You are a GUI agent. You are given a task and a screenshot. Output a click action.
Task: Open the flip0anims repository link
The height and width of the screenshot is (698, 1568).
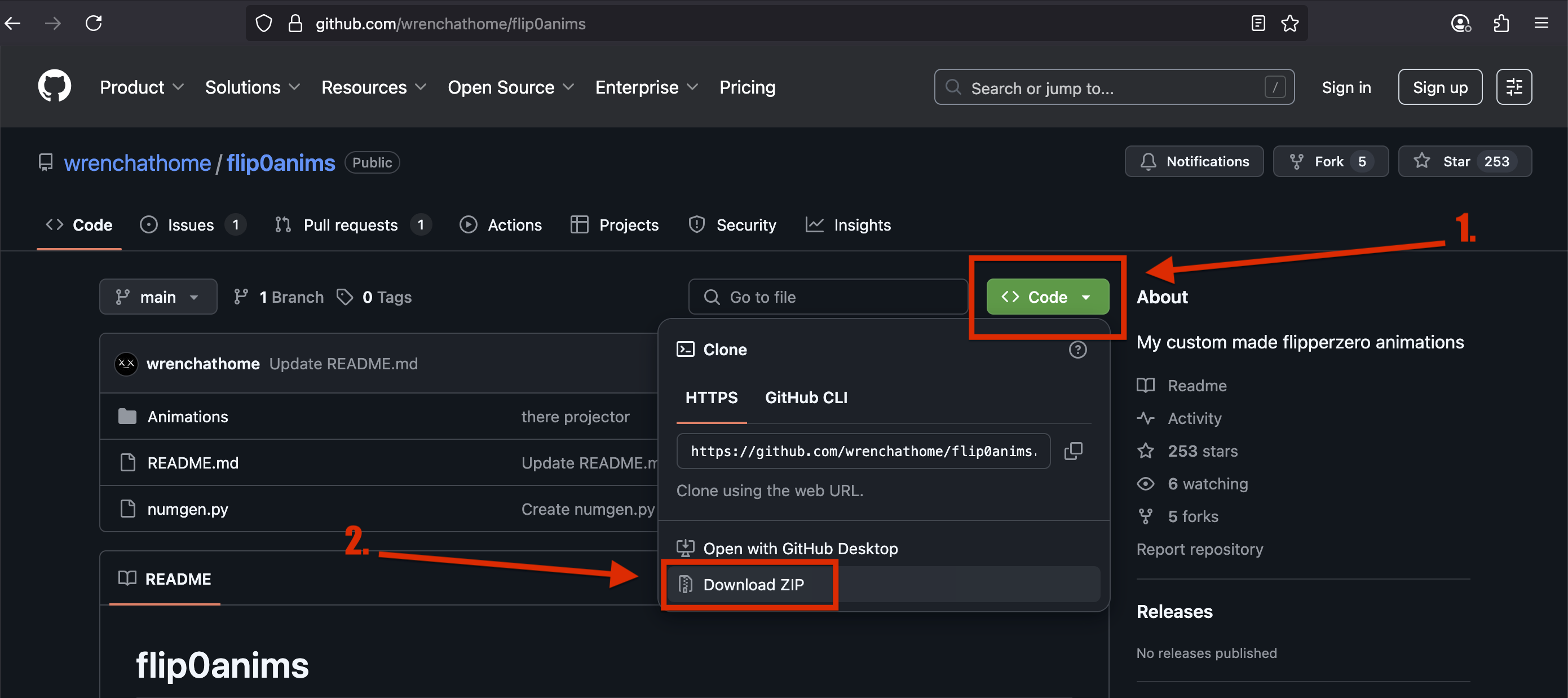pos(281,162)
